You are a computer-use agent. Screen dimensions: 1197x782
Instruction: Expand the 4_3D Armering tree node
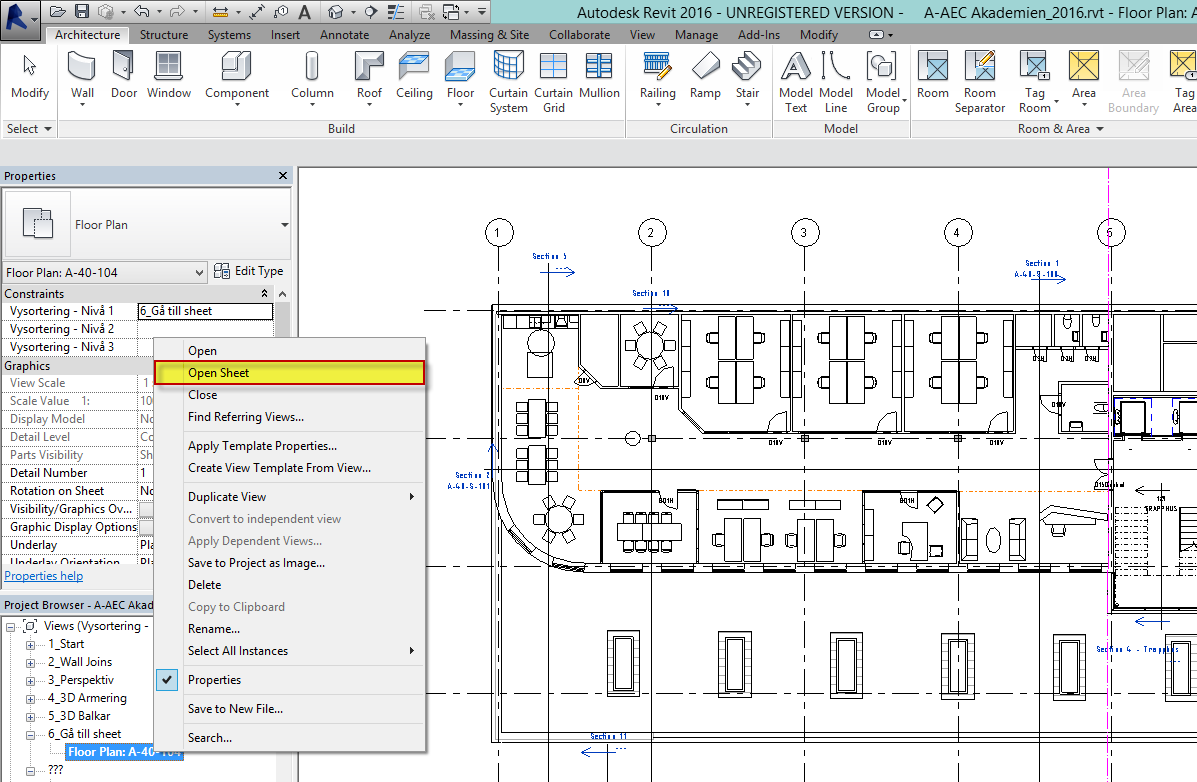tap(31, 699)
